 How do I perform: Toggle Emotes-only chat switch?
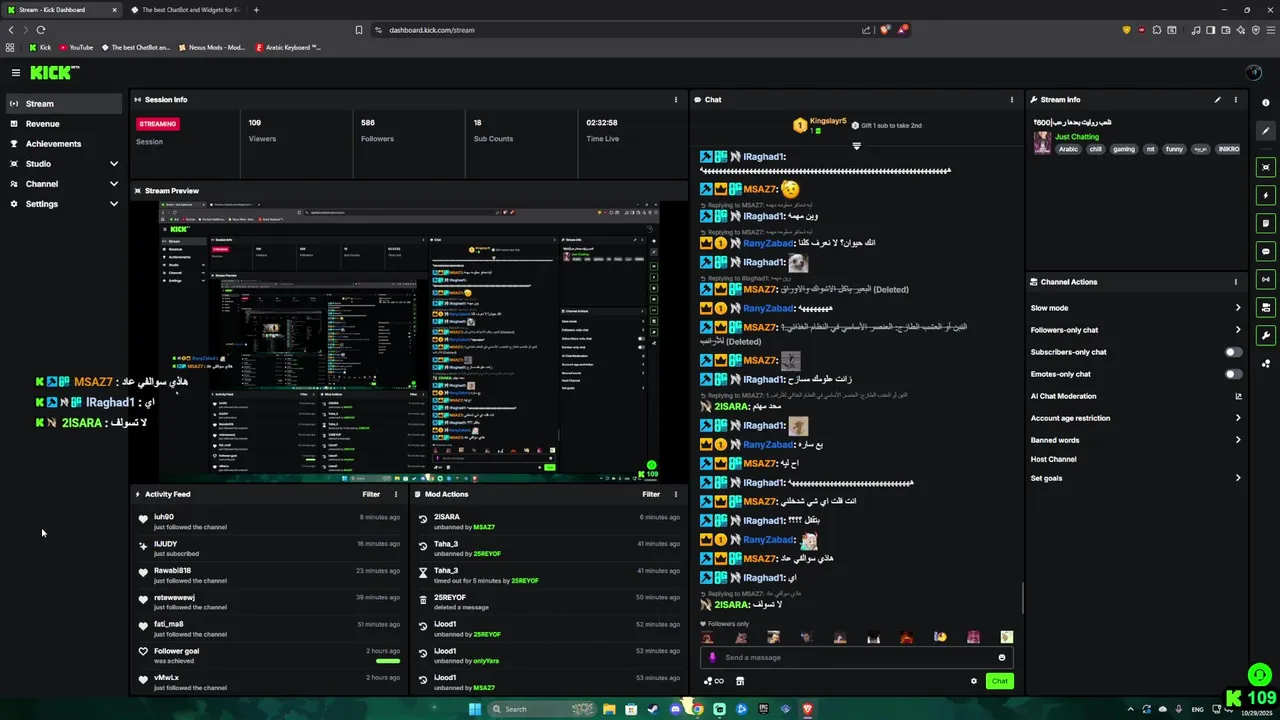[x=1234, y=374]
